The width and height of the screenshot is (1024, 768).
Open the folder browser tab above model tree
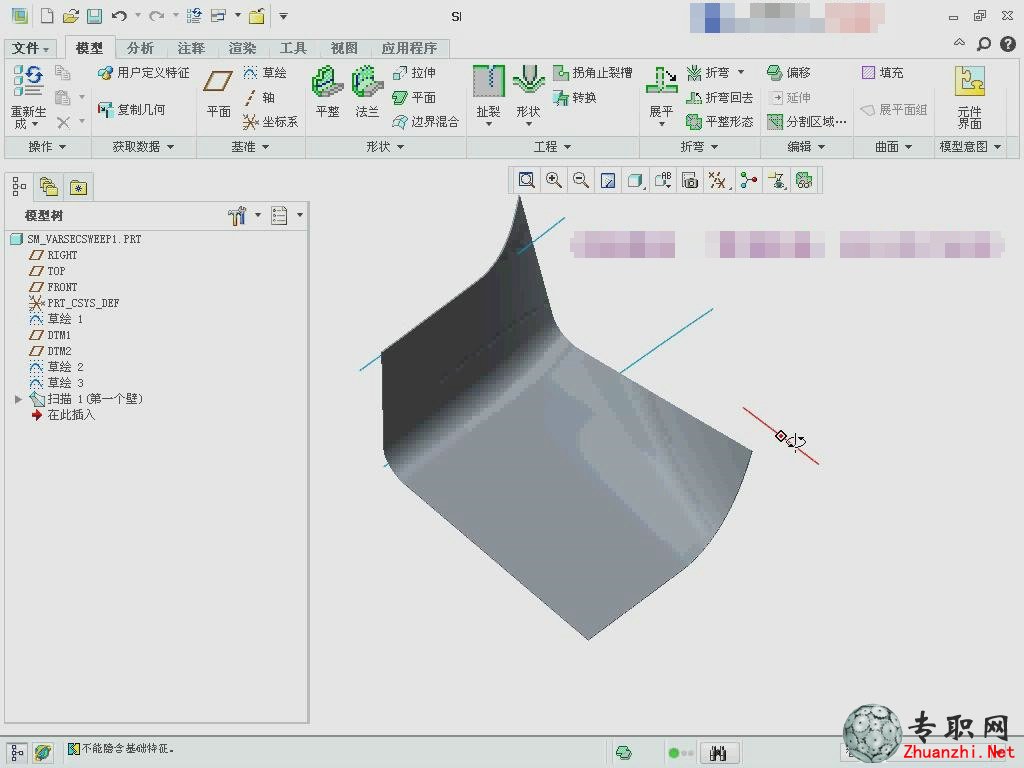(49, 187)
